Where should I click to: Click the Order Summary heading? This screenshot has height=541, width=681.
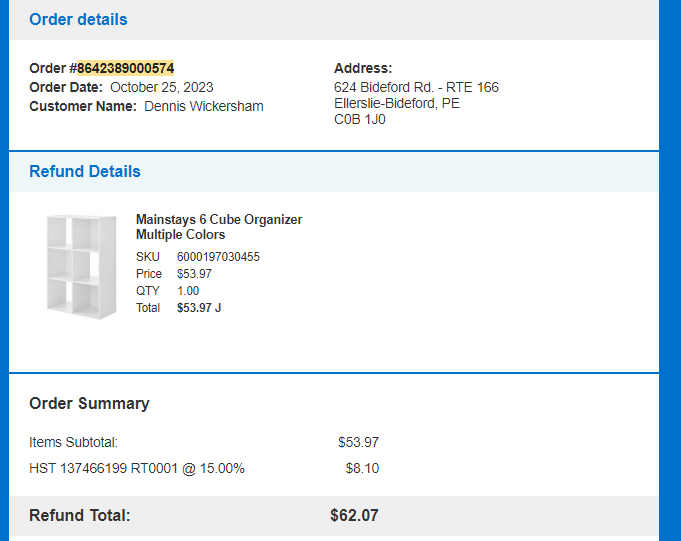tap(89, 403)
